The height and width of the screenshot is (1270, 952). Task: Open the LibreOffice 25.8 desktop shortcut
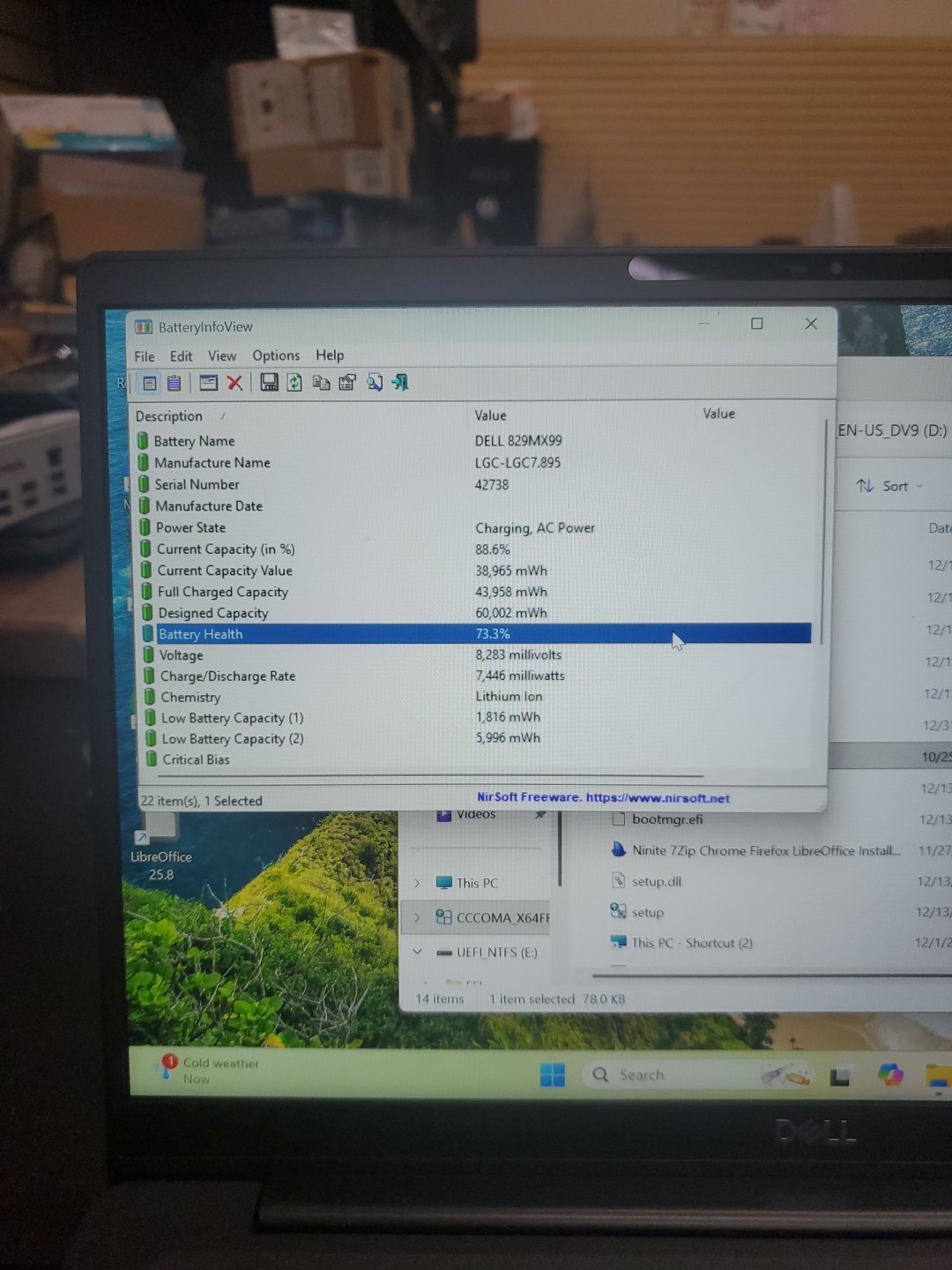click(160, 848)
